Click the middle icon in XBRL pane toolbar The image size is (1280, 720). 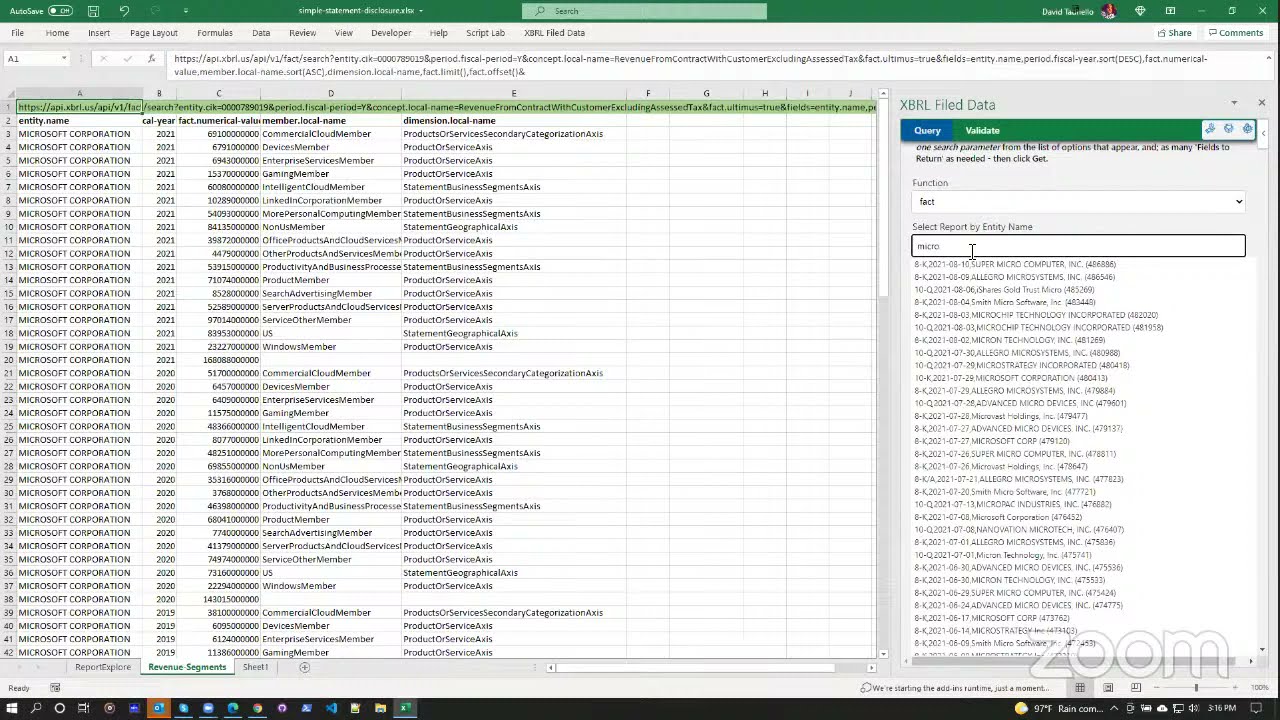coord(1229,129)
